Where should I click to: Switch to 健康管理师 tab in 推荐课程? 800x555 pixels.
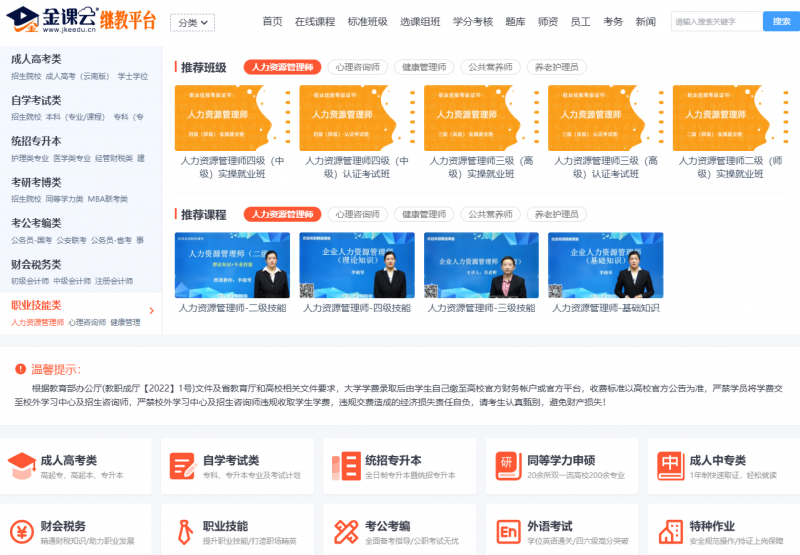click(424, 214)
